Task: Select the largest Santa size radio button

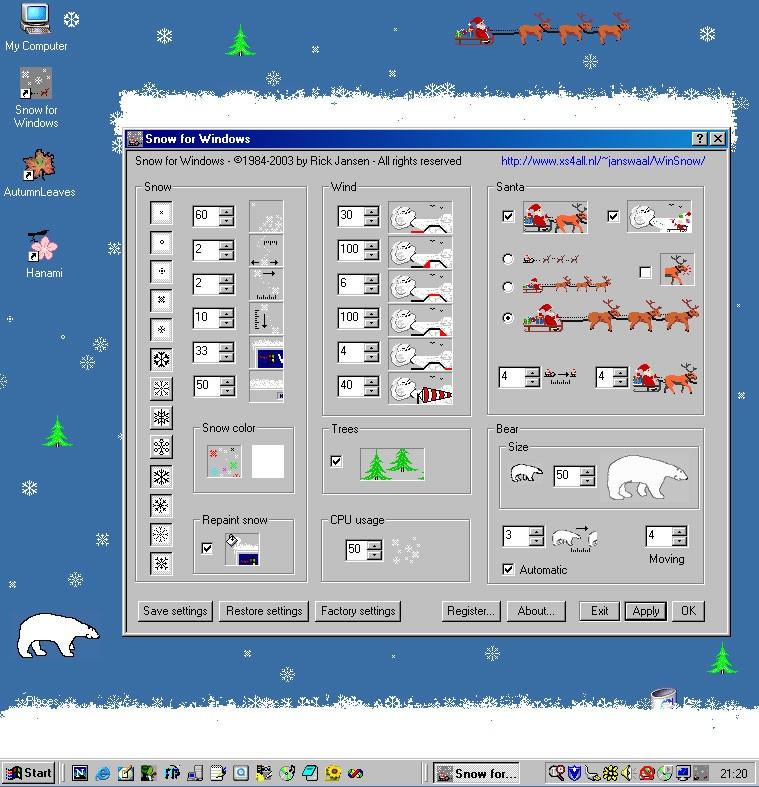Action: [x=508, y=318]
